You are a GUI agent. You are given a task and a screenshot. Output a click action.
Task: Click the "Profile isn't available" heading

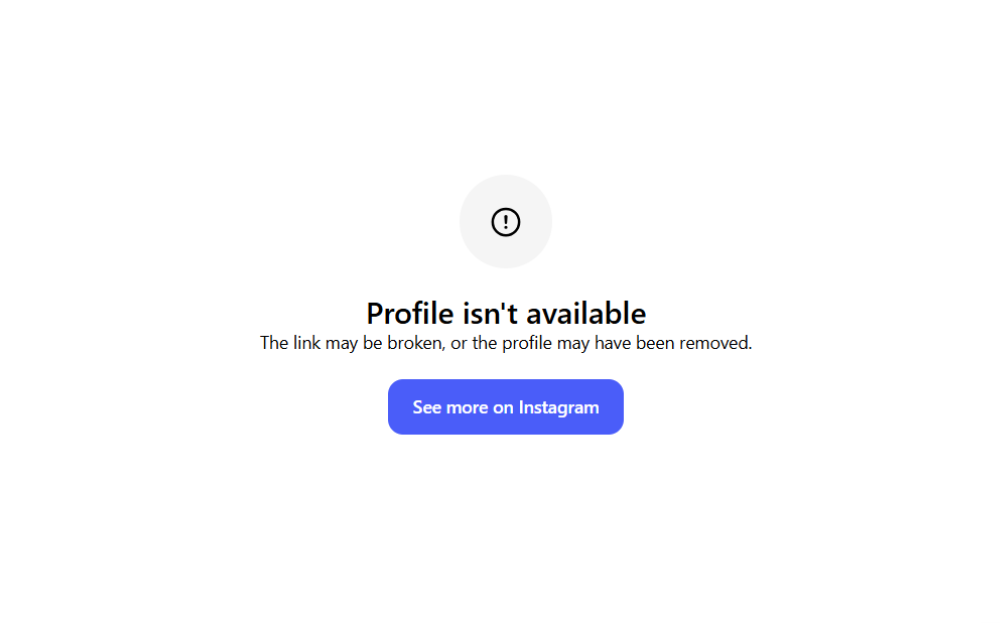pos(506,313)
